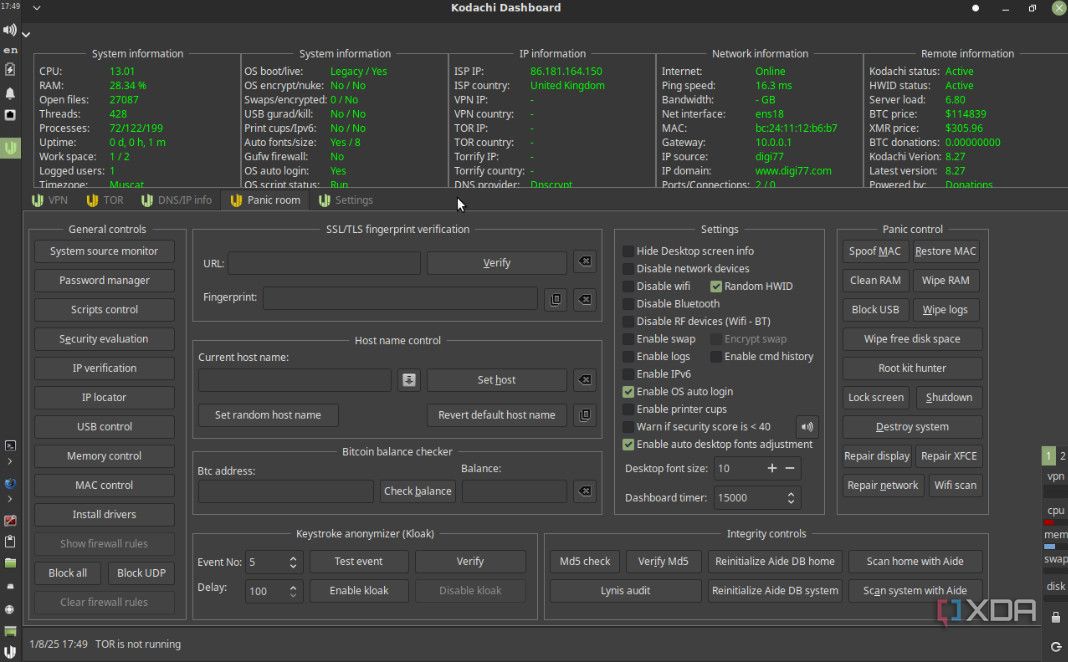This screenshot has height=662, width=1068.
Task: Uncheck the Random HWID checkbox
Action: (716, 286)
